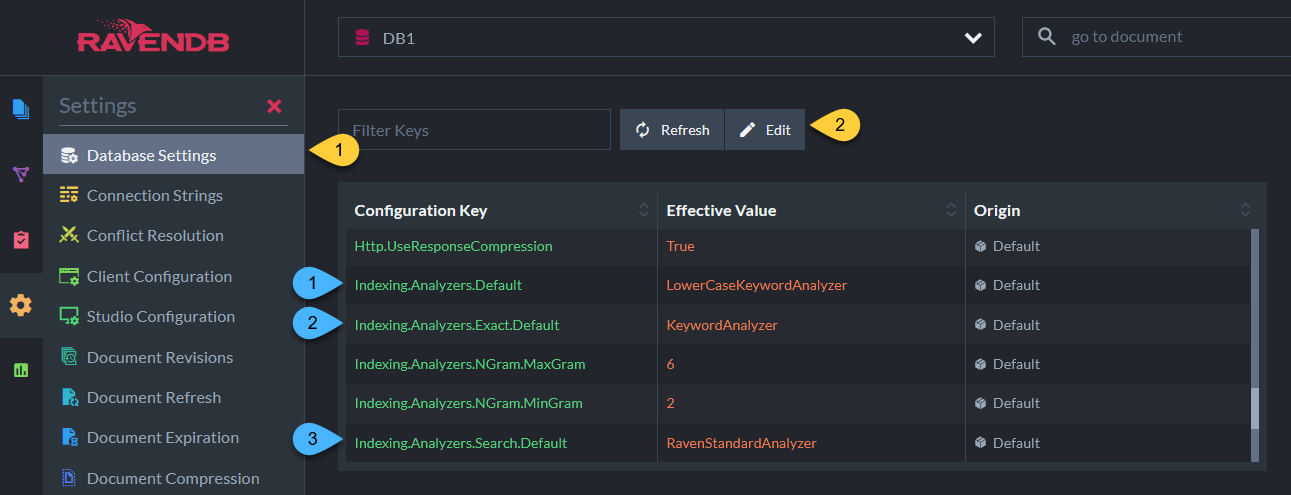Click the RavenDB logo
This screenshot has height=495, width=1291.
(x=151, y=36)
